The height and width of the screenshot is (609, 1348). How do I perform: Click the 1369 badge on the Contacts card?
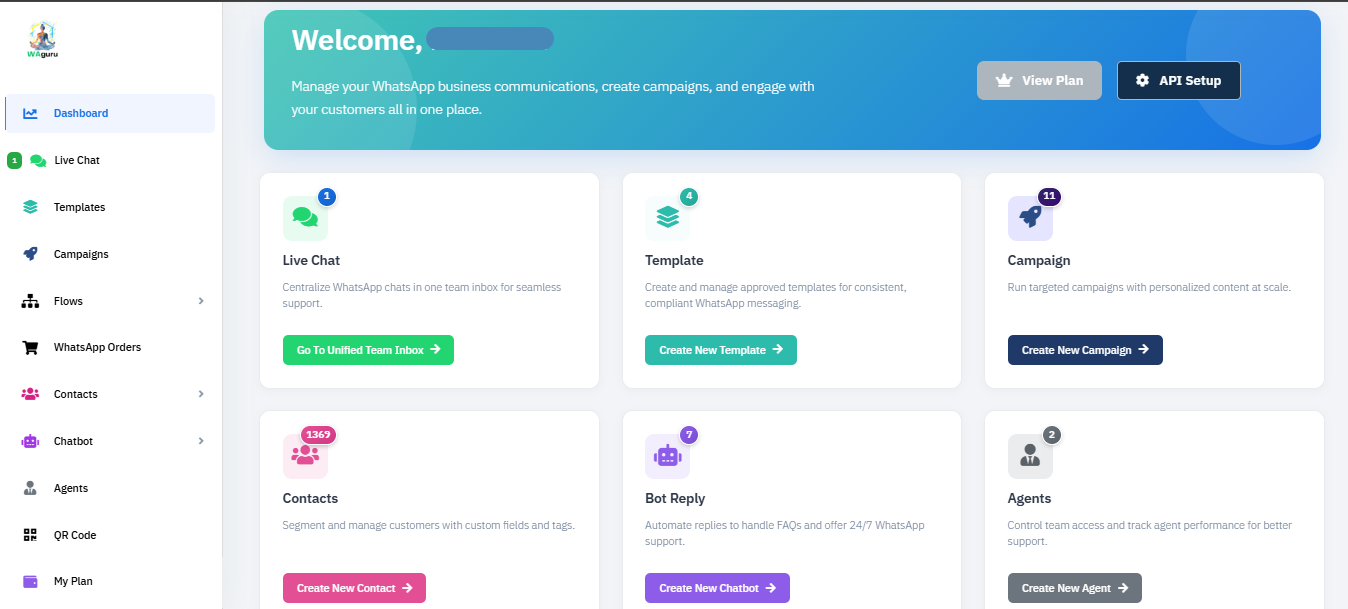click(318, 434)
